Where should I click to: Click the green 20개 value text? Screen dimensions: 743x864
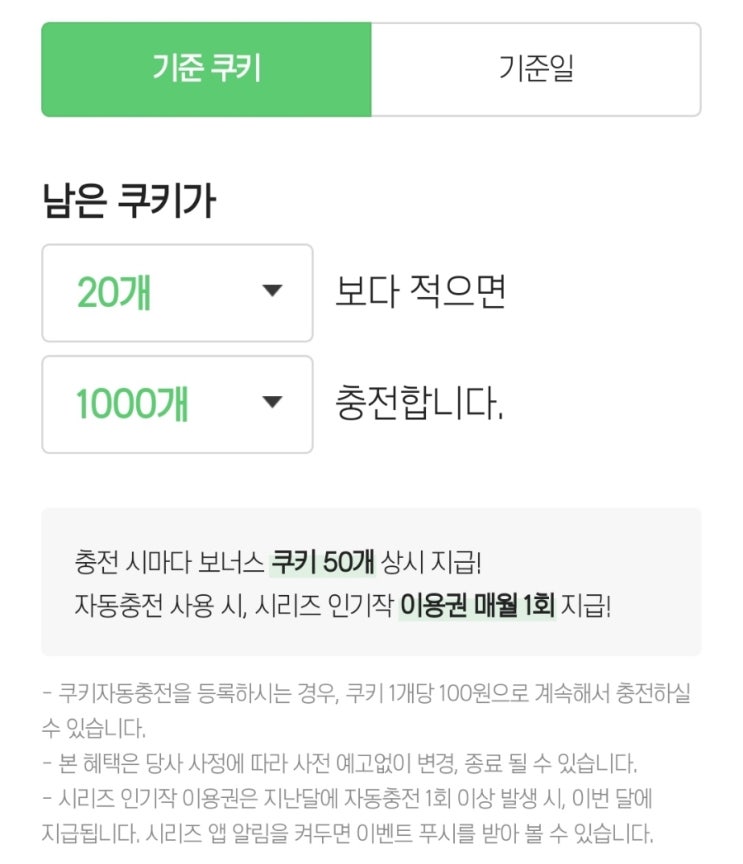(x=114, y=293)
